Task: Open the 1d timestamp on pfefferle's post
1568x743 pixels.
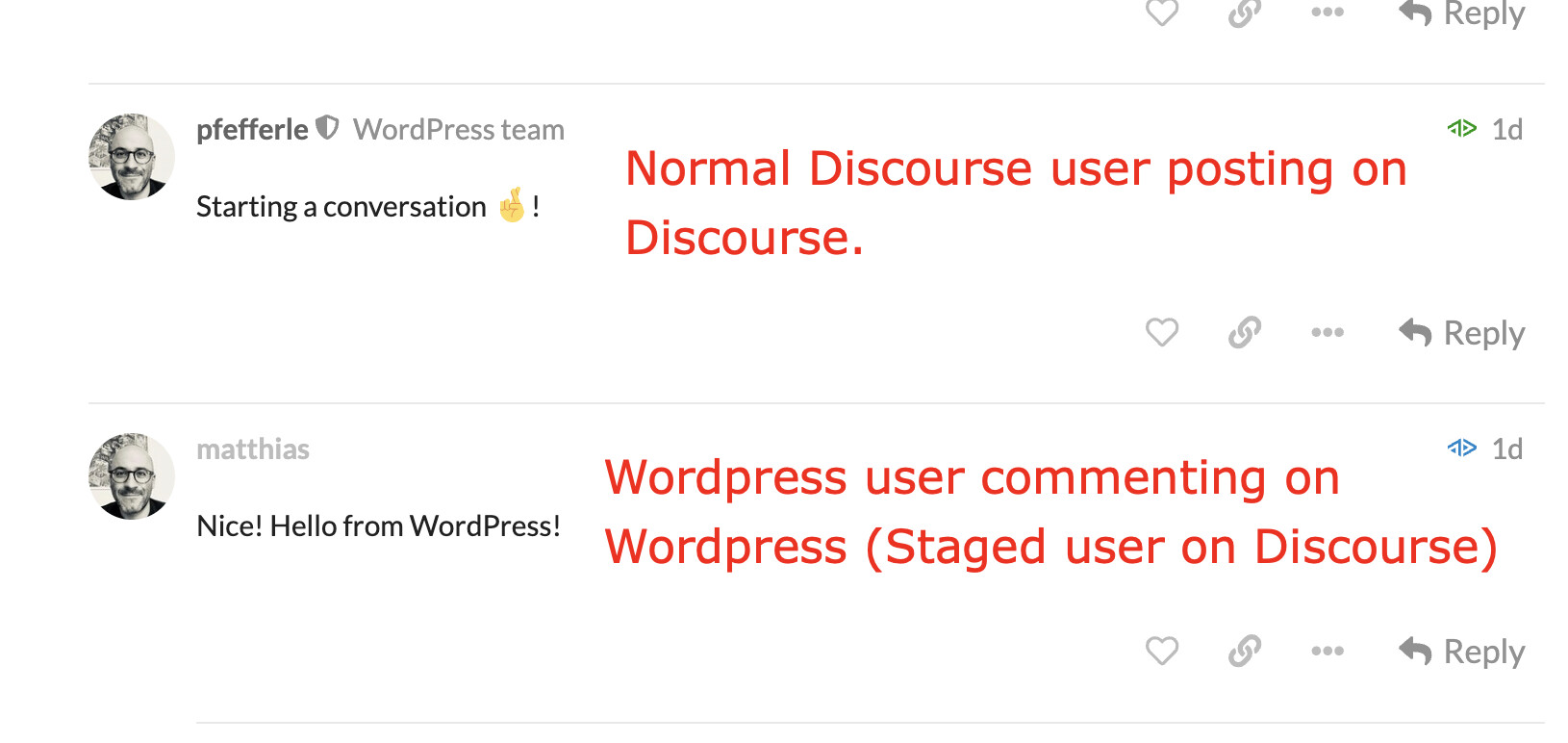Action: (x=1507, y=130)
